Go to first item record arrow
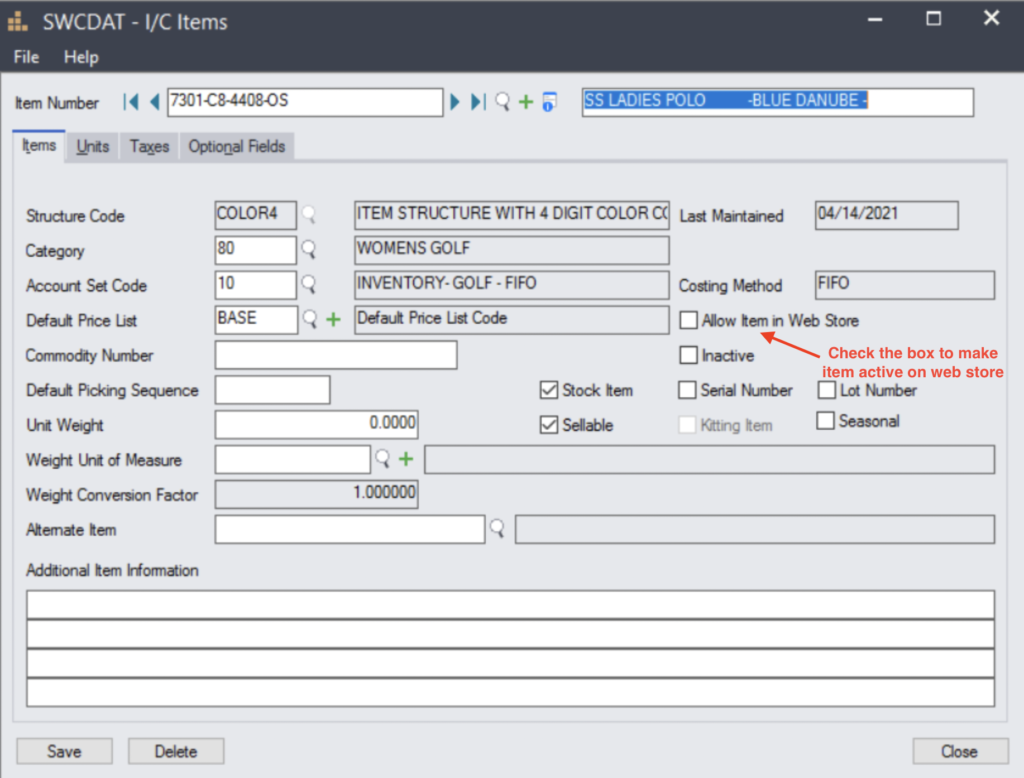Image resolution: width=1024 pixels, height=778 pixels. click(x=131, y=102)
